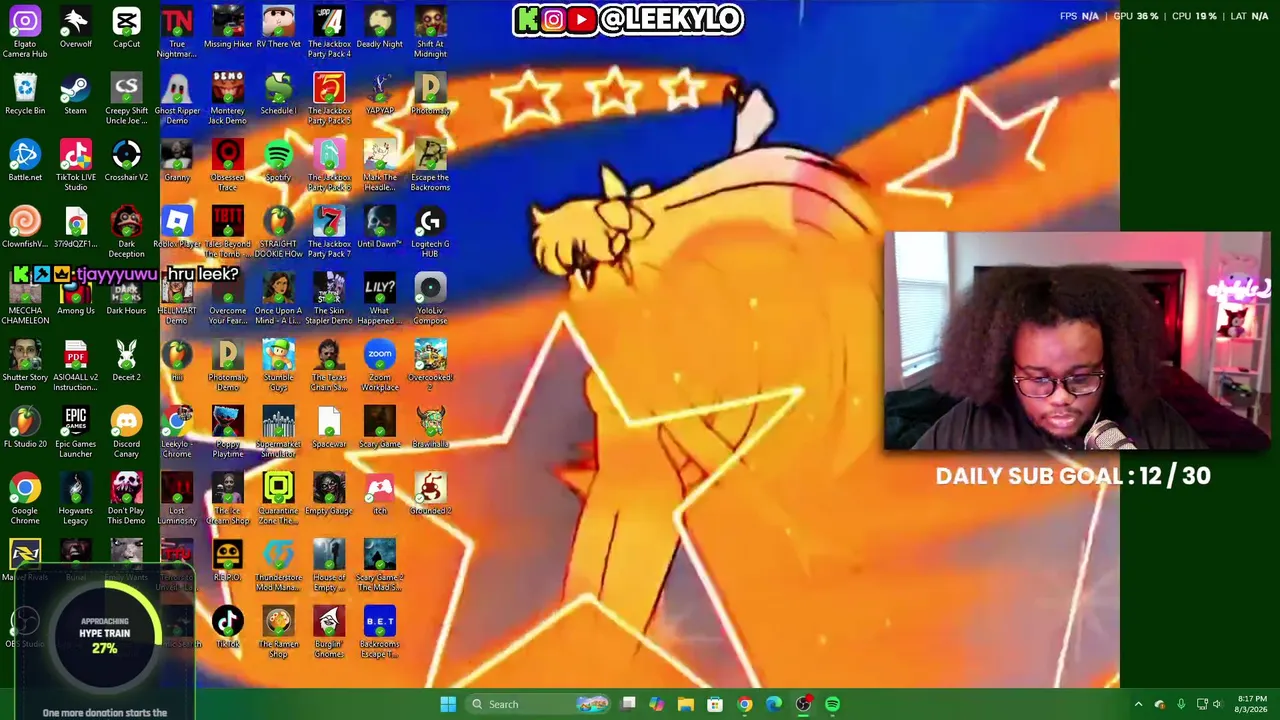The width and height of the screenshot is (1280, 720).
Task: Select the Epic Games Launcher icon
Action: 76,432
